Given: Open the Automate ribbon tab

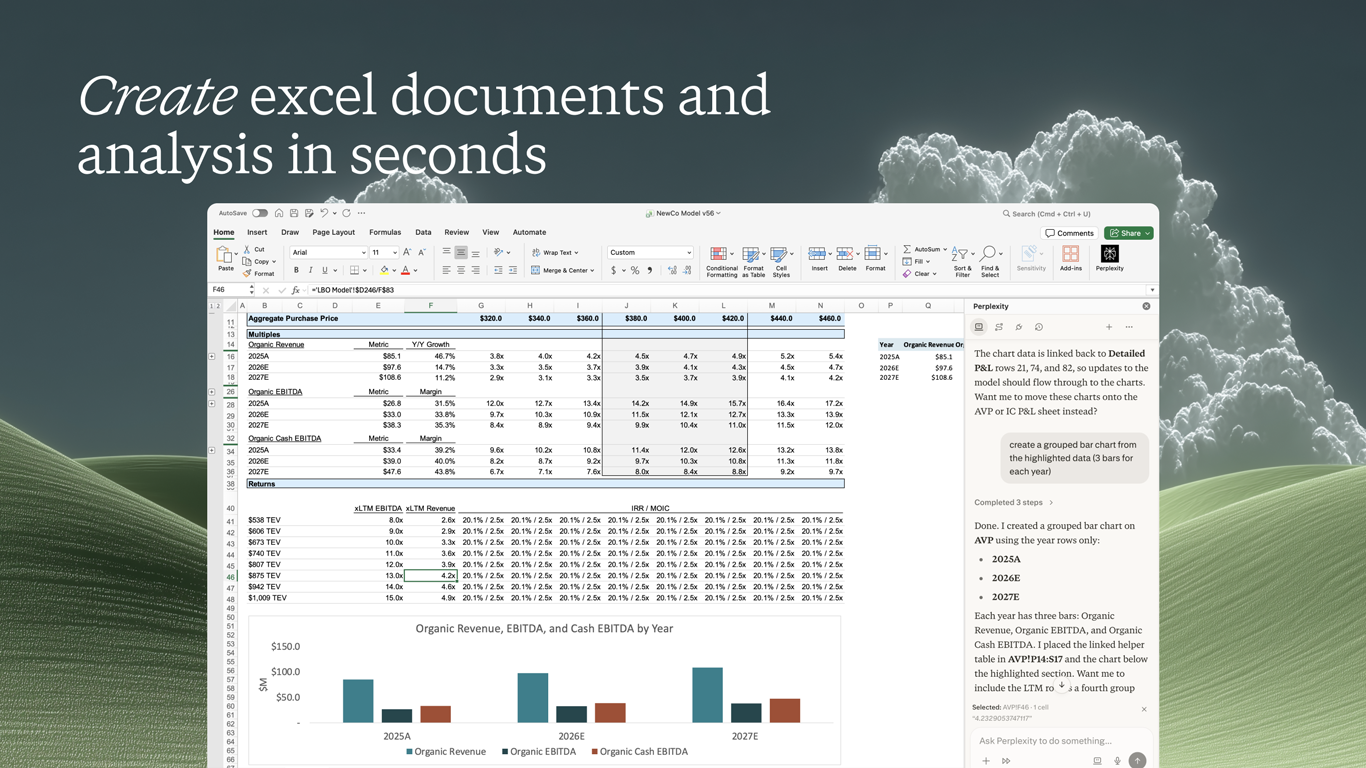Looking at the screenshot, I should [529, 232].
